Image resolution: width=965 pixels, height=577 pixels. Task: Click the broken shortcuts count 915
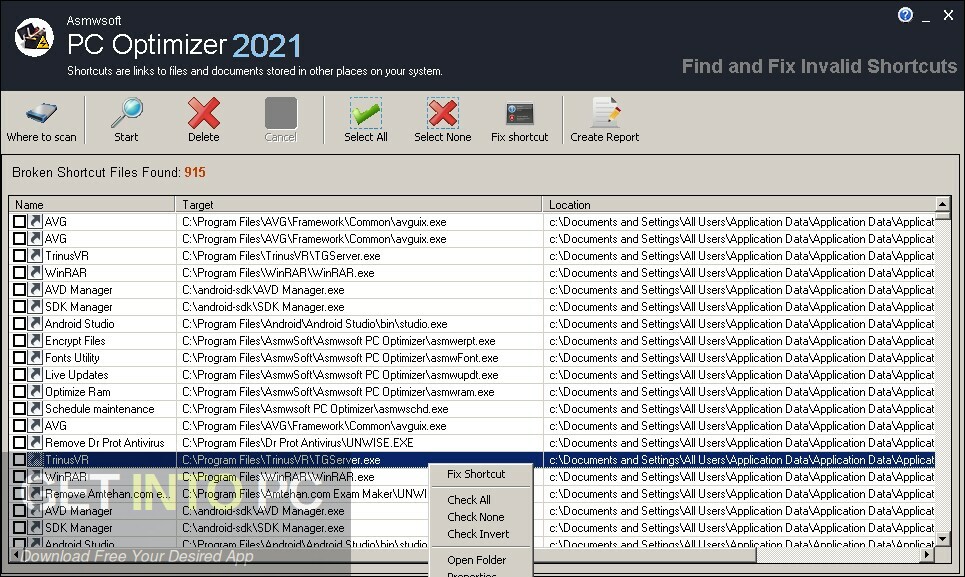[194, 172]
